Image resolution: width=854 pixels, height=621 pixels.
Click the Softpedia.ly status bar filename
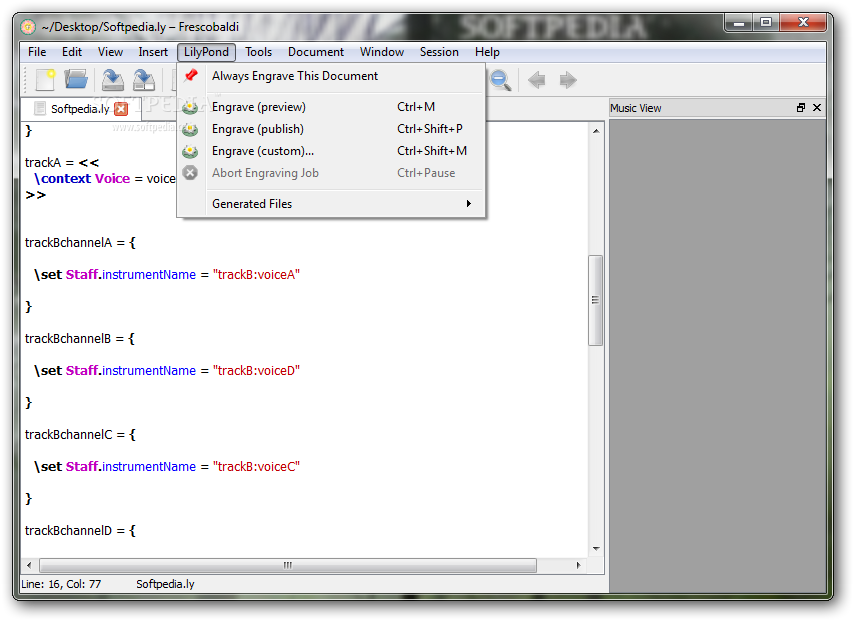pyautogui.click(x=165, y=584)
